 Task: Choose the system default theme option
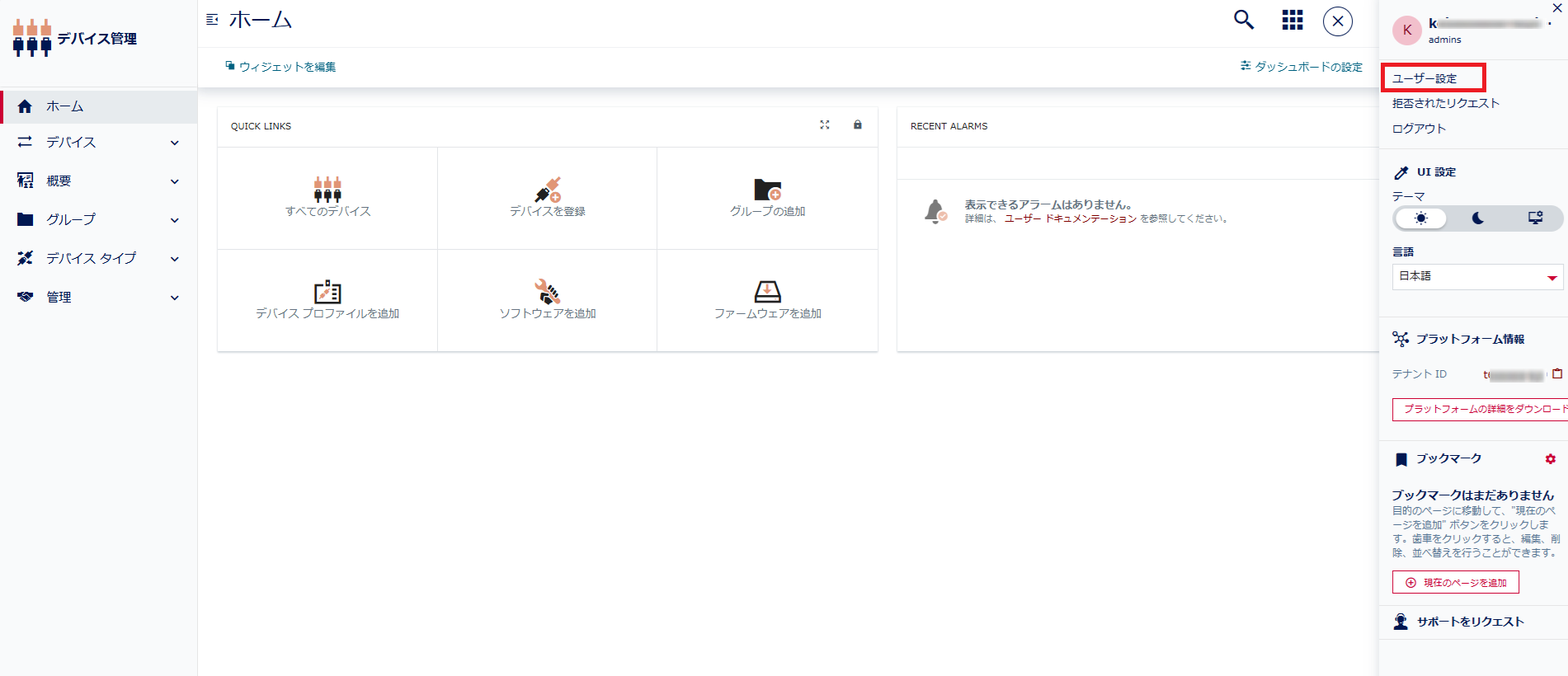[x=1535, y=218]
